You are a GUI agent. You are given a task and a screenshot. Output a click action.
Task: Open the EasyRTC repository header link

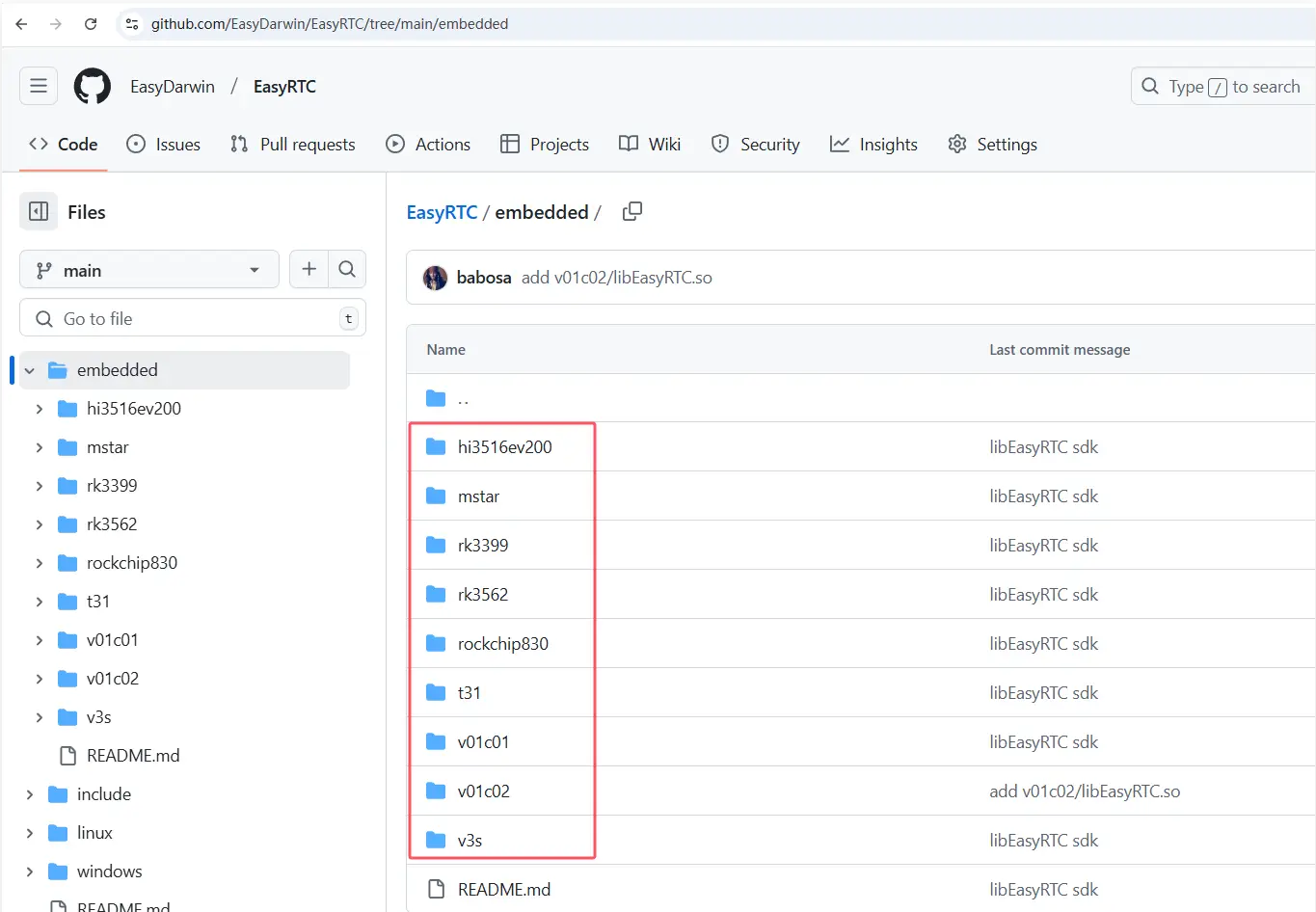pos(284,87)
